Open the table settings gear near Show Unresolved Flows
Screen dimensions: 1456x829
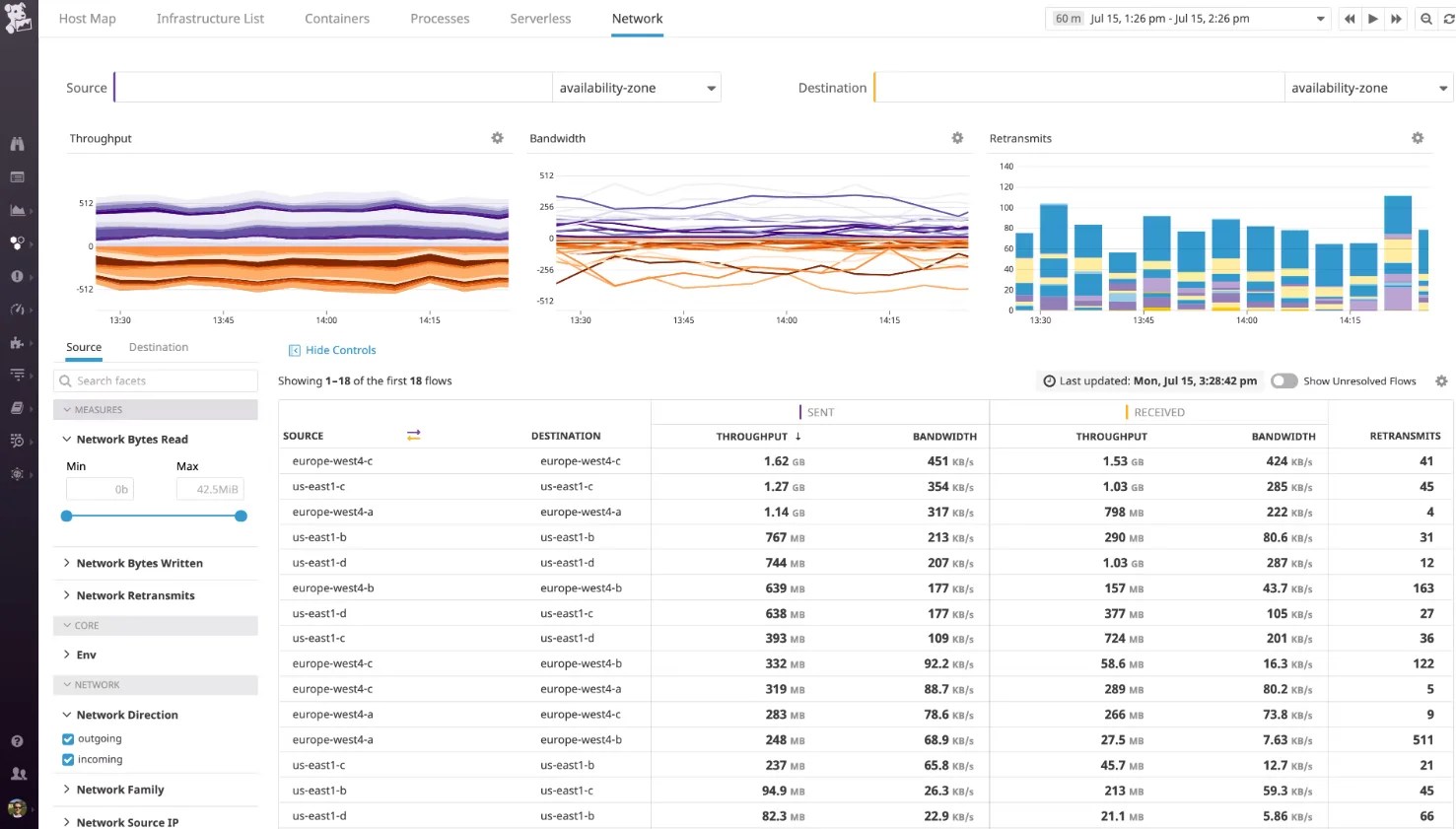point(1440,380)
